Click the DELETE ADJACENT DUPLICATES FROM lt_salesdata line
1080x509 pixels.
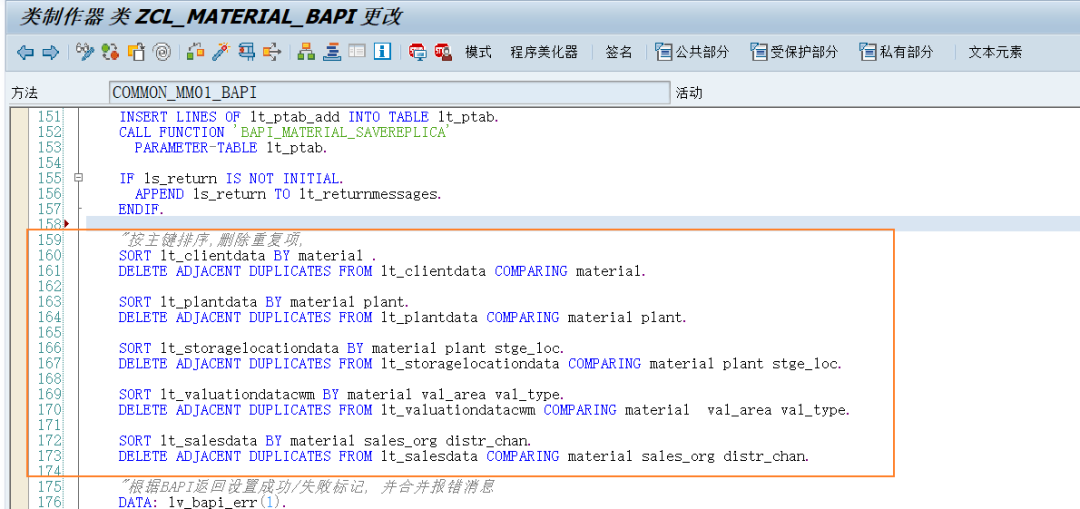click(x=464, y=456)
